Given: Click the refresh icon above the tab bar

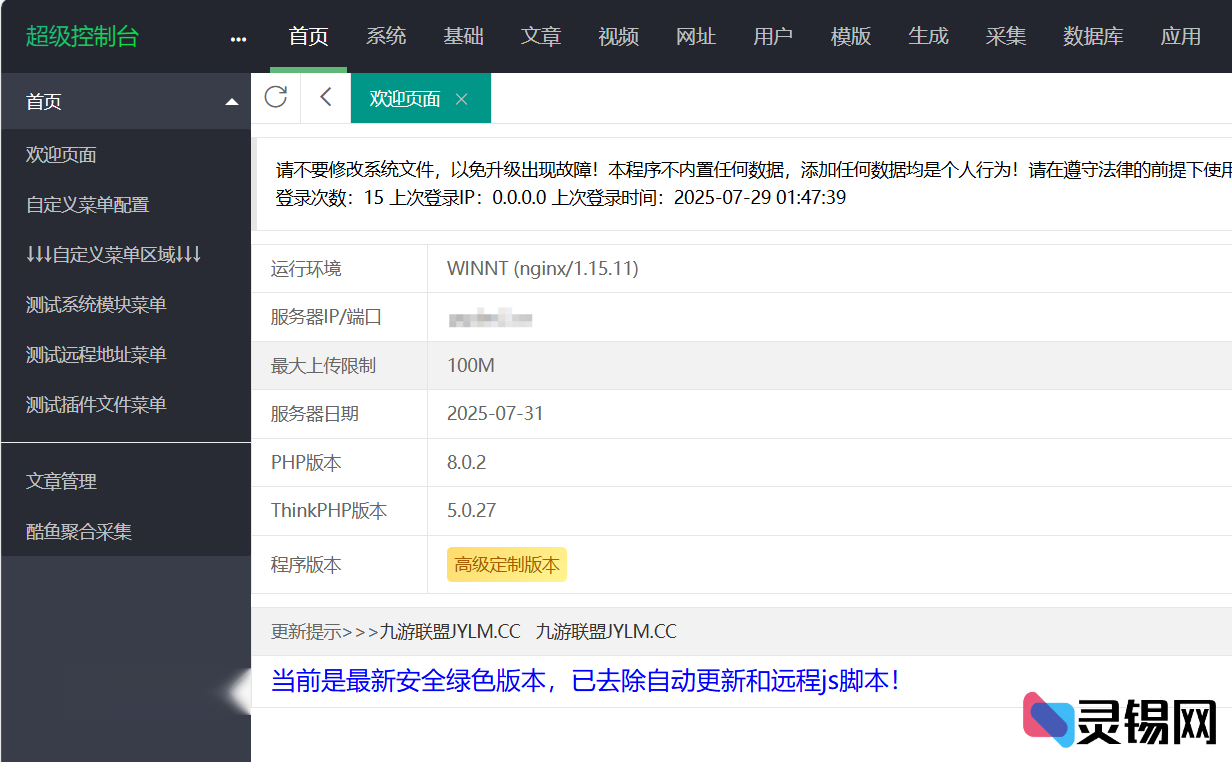Looking at the screenshot, I should coord(276,98).
